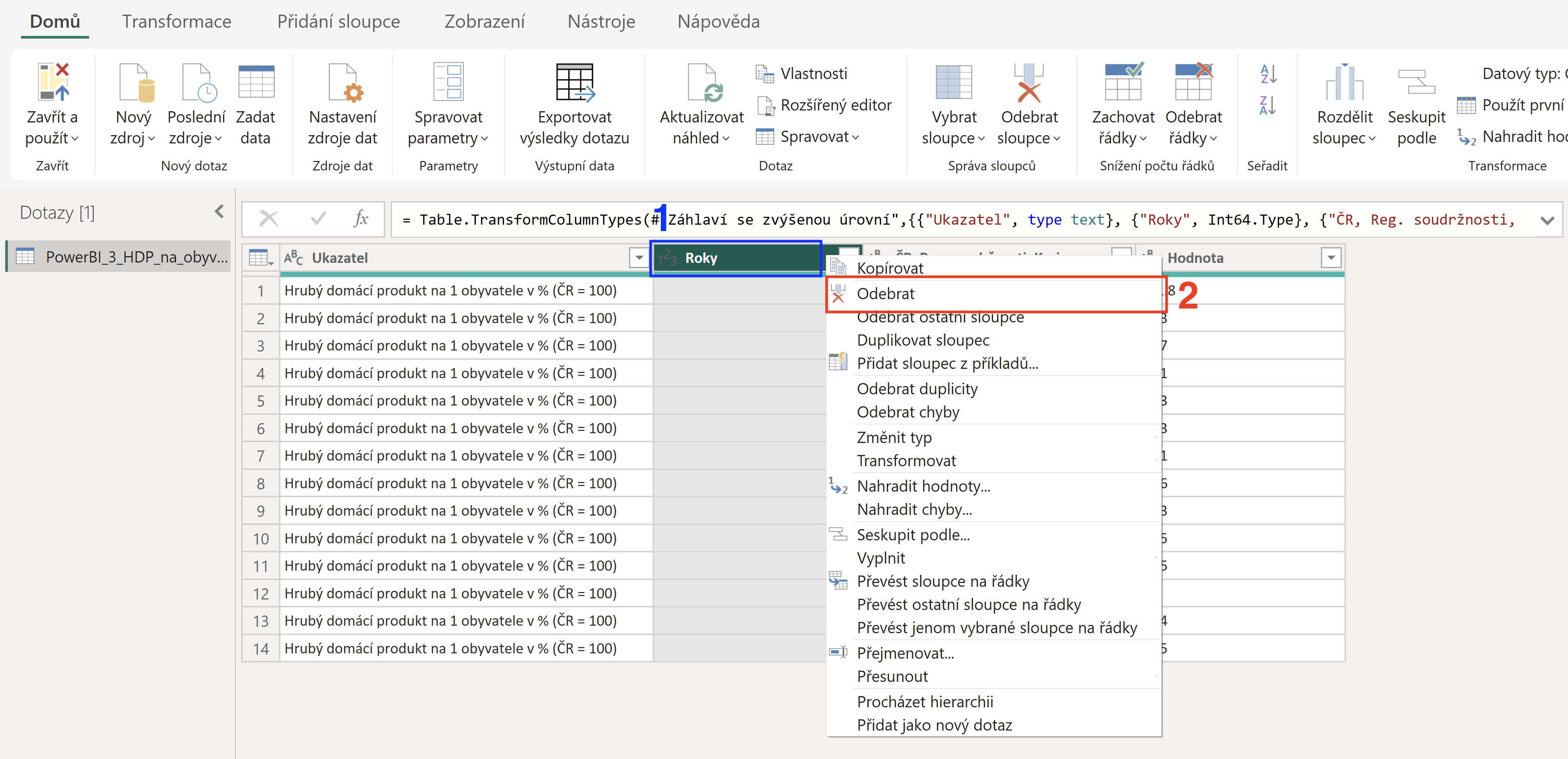Switch to the Přidání sloupce tab
This screenshot has width=1568, height=759.
tap(338, 21)
